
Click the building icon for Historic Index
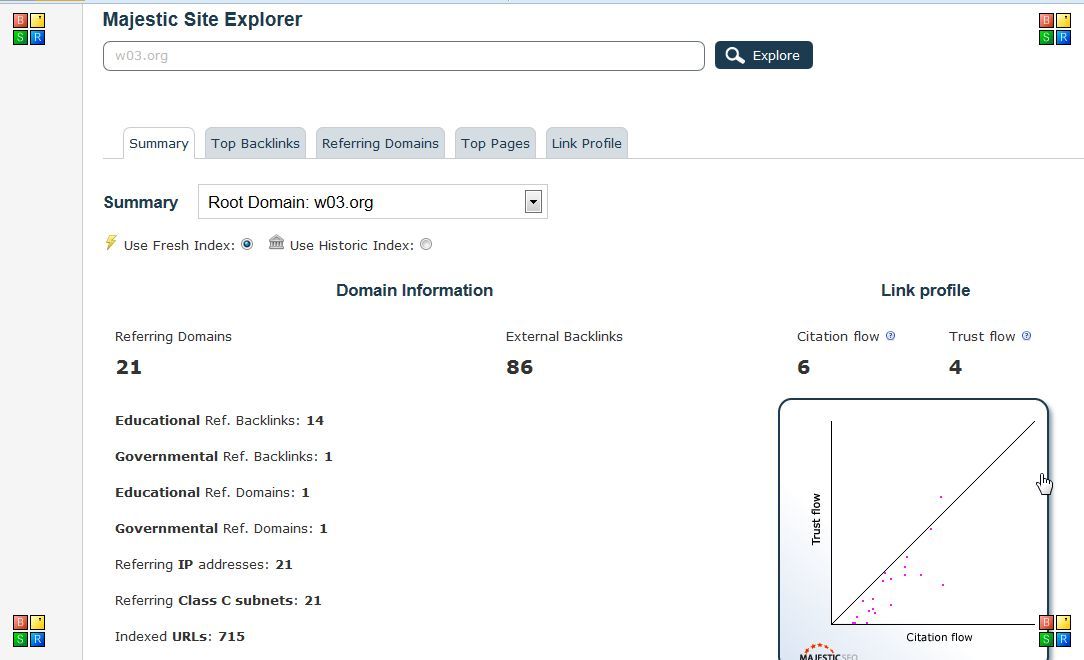pyautogui.click(x=277, y=243)
